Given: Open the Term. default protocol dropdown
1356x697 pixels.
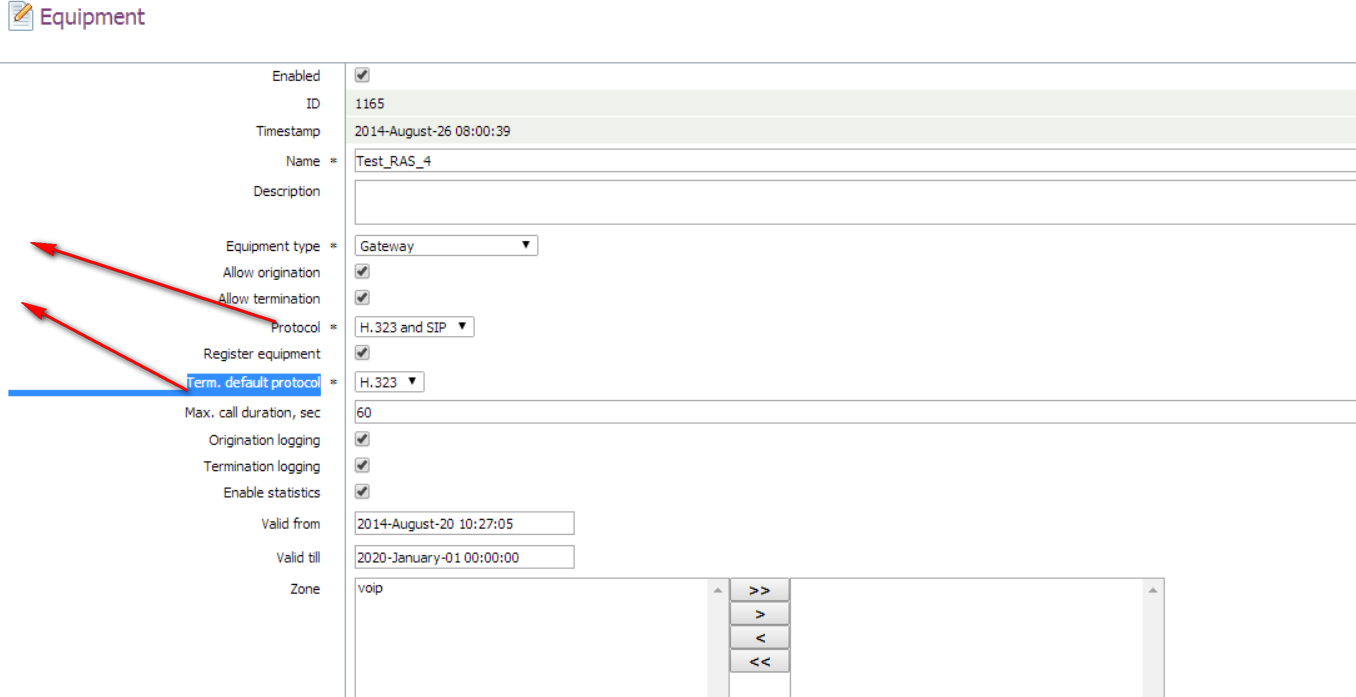Looking at the screenshot, I should [x=390, y=382].
